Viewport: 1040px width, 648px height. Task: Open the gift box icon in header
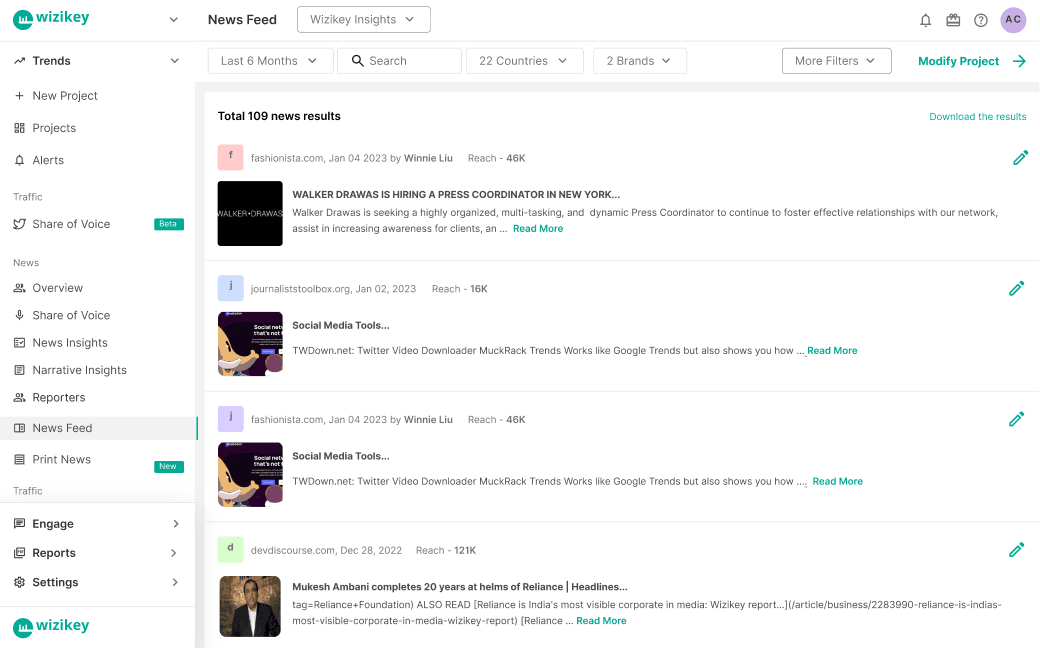click(953, 20)
